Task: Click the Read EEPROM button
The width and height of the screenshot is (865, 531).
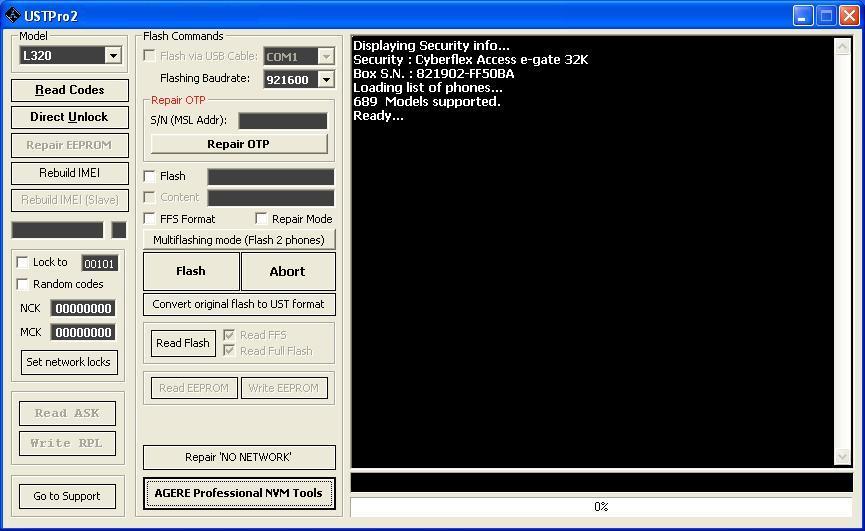Action: coord(194,388)
